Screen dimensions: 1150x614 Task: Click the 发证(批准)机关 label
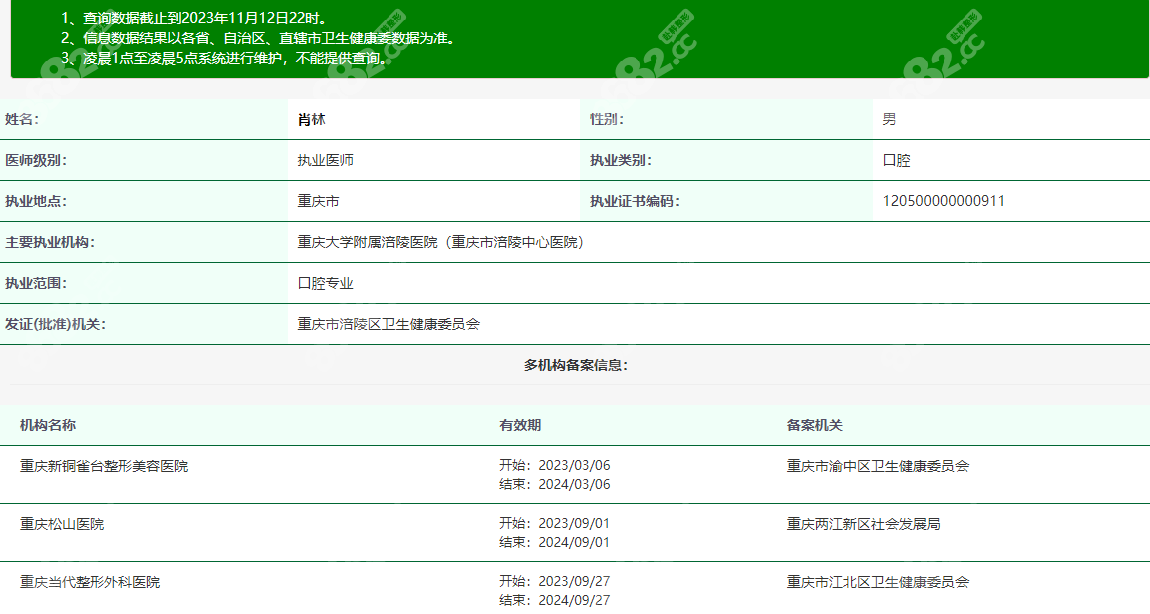[55, 324]
